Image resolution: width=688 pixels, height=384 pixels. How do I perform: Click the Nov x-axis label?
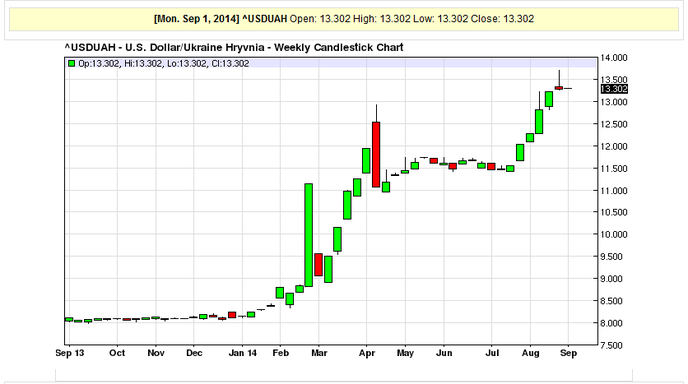(x=156, y=353)
